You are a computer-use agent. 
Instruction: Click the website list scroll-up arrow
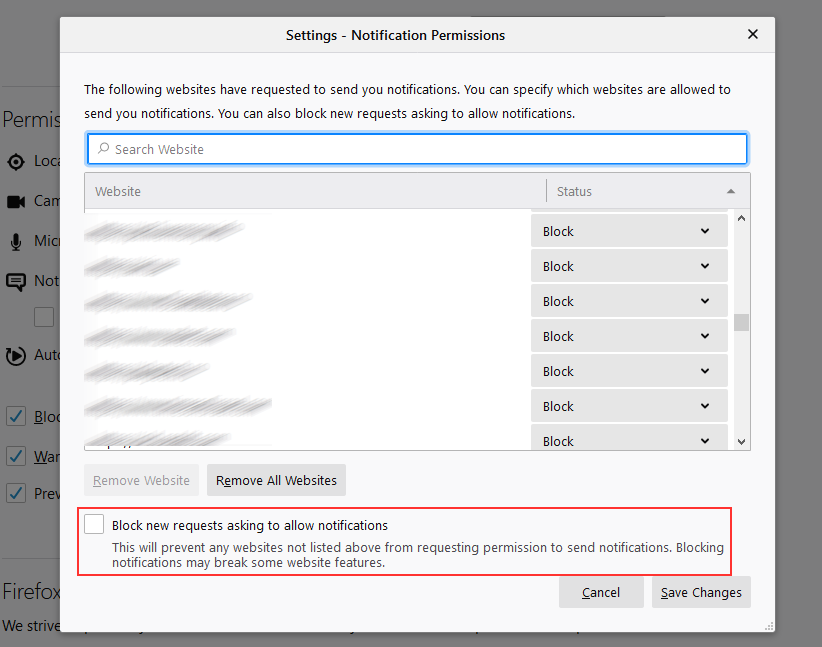pyautogui.click(x=741, y=219)
